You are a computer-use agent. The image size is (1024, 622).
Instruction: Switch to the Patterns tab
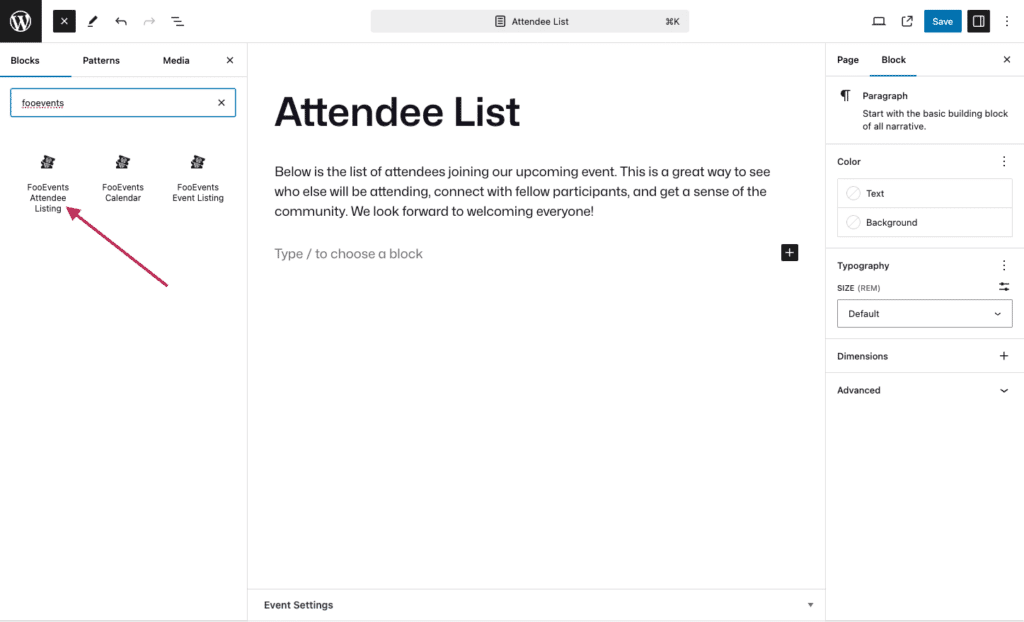click(x=100, y=60)
